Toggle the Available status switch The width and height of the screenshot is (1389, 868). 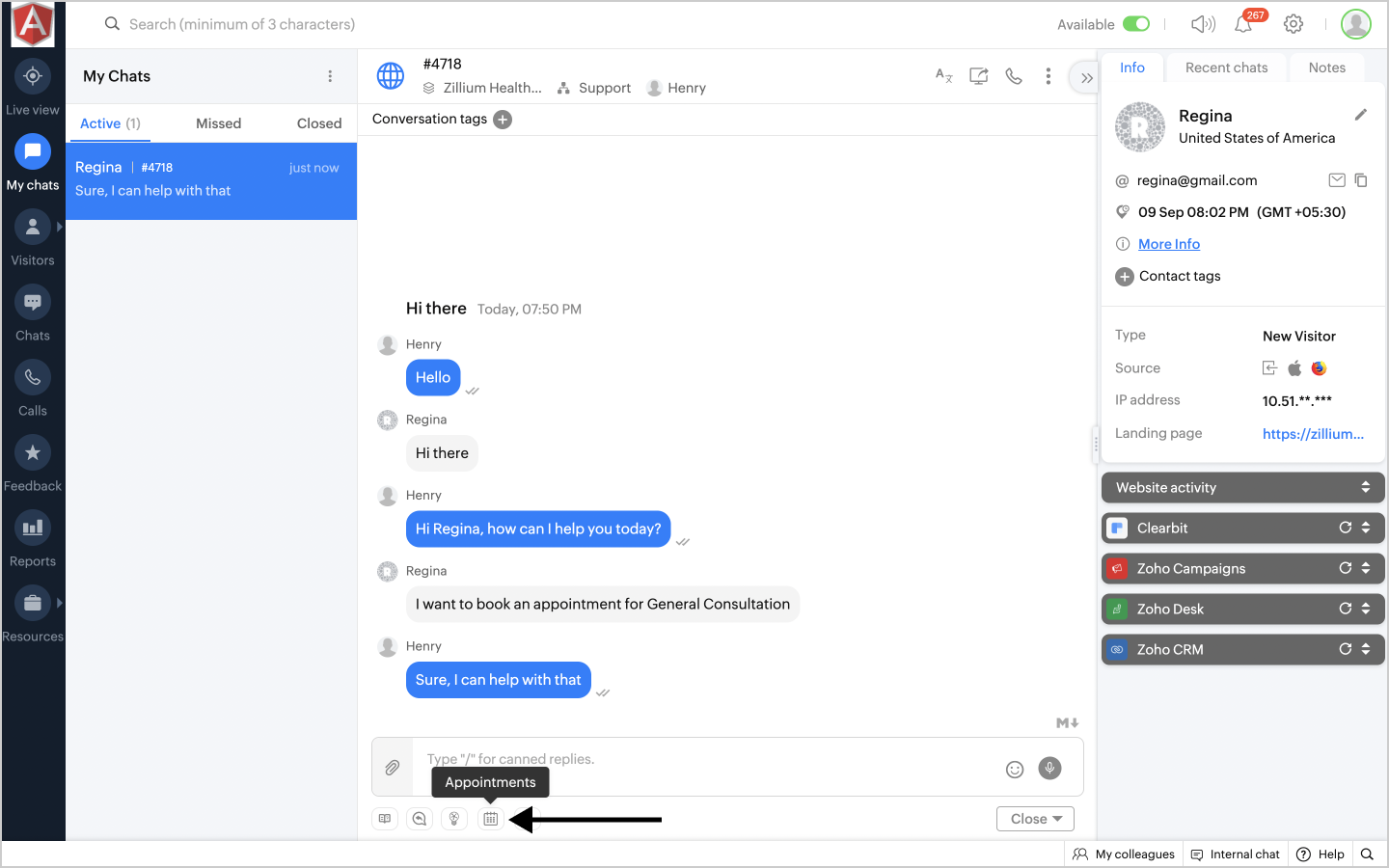[1136, 24]
